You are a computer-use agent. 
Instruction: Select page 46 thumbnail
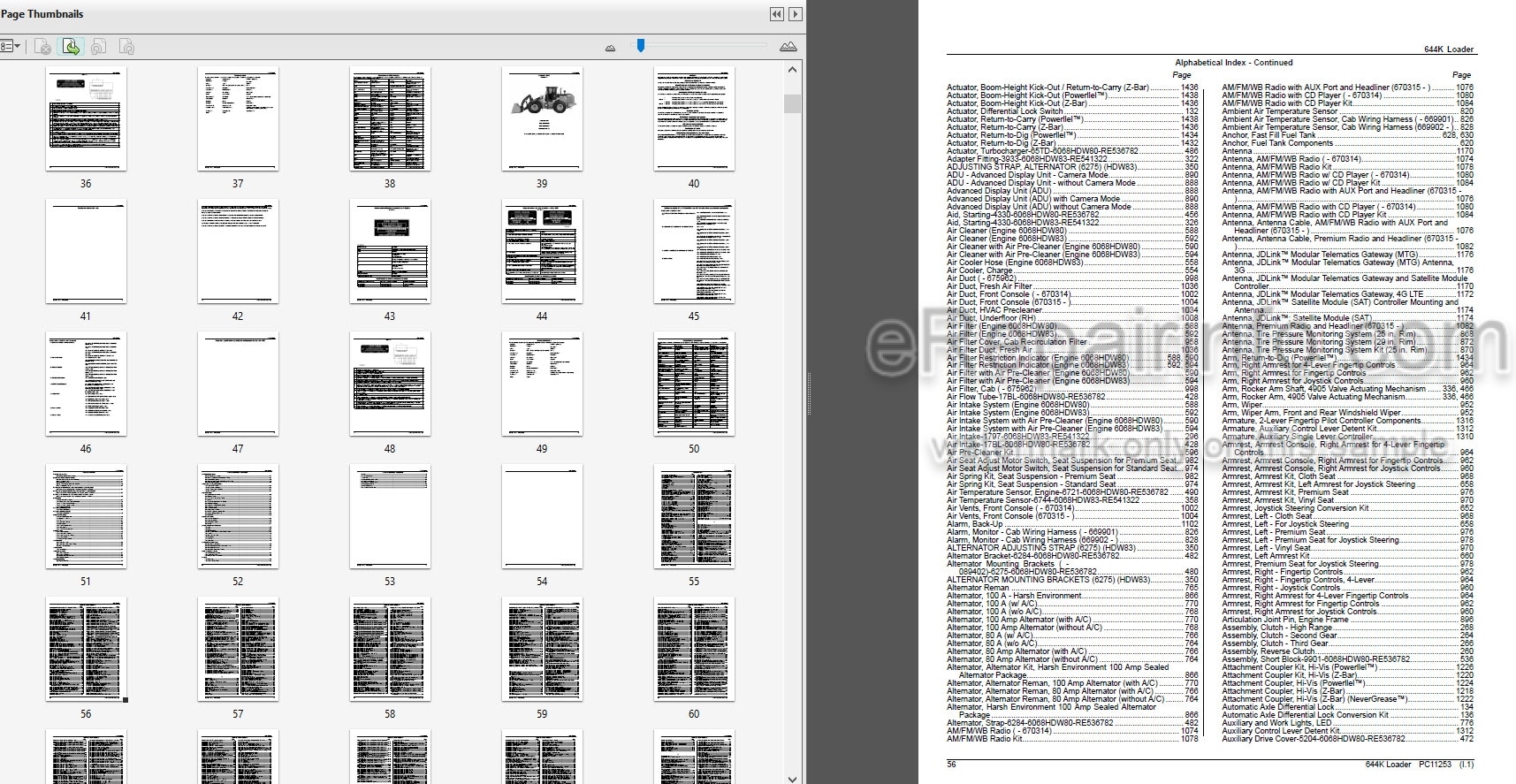point(86,384)
